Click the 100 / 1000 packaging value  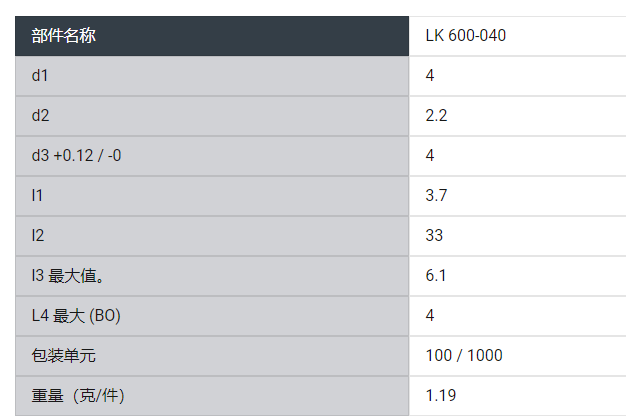point(464,356)
